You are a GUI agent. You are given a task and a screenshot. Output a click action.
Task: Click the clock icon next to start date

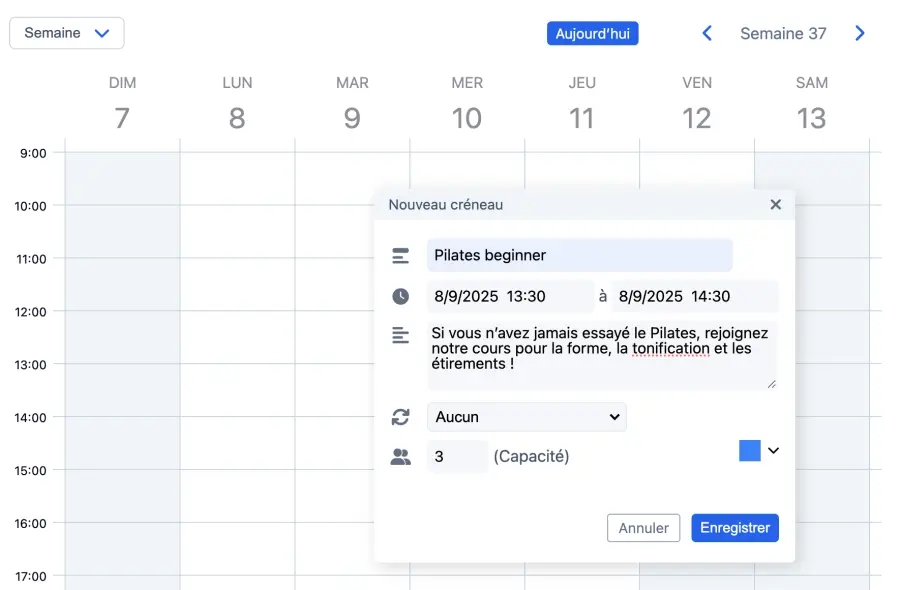point(401,296)
